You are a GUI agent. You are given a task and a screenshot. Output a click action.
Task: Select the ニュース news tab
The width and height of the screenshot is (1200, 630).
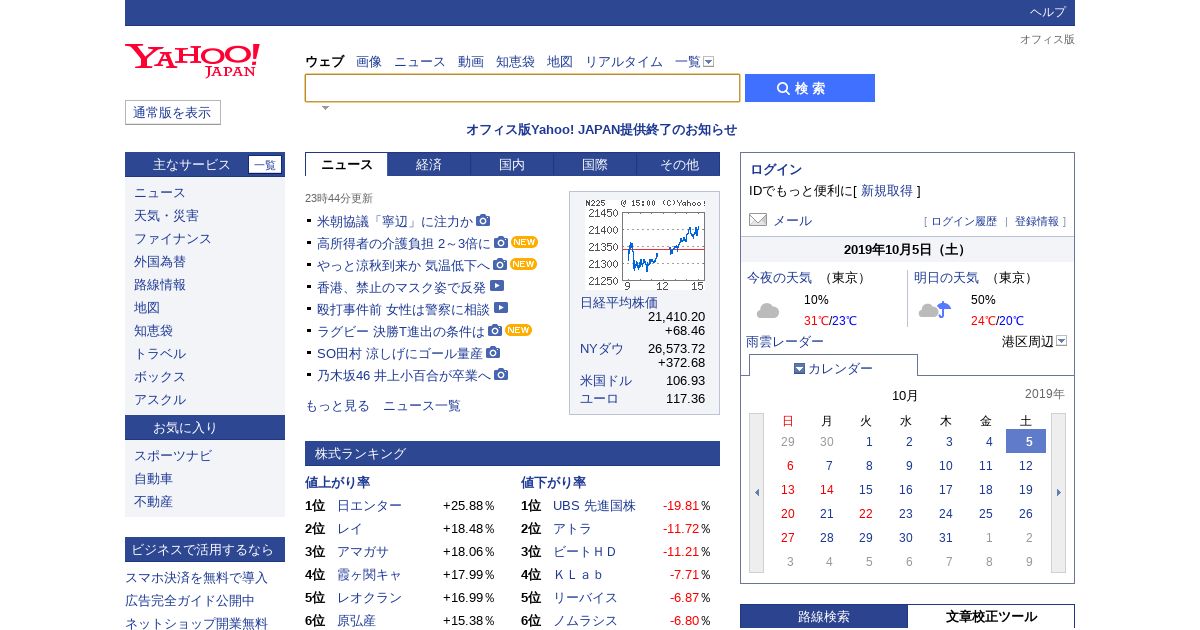pyautogui.click(x=346, y=165)
